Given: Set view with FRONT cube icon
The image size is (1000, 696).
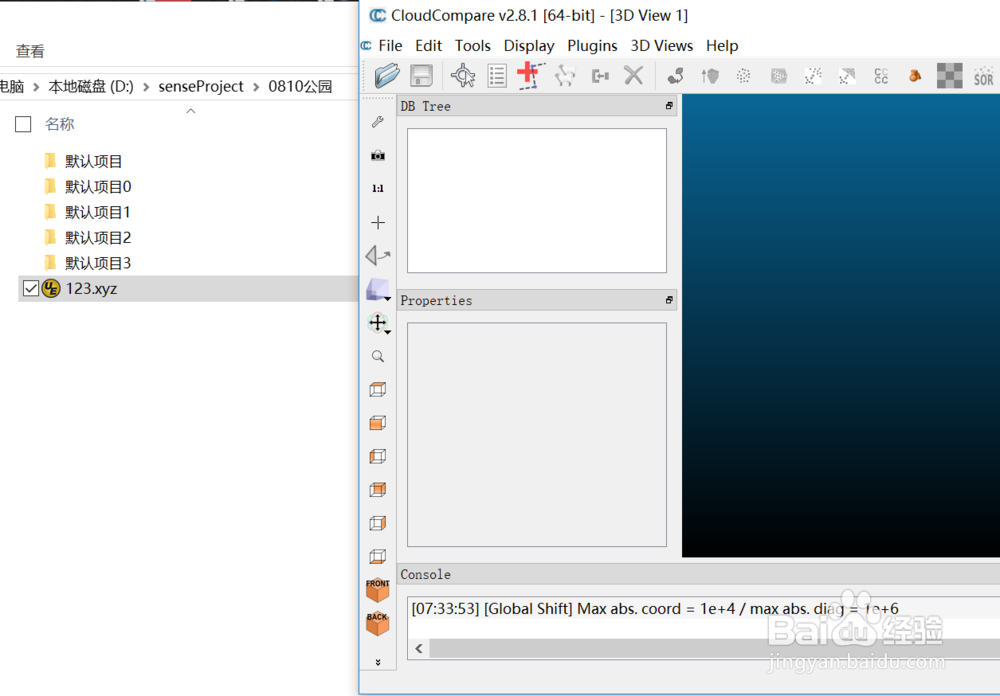Looking at the screenshot, I should coord(378,590).
